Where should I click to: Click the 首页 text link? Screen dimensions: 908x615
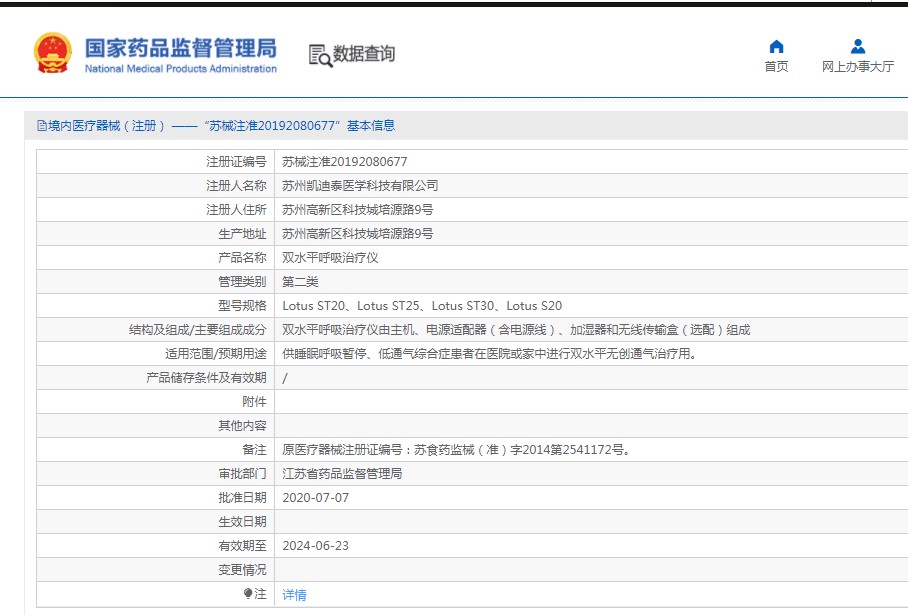776,67
